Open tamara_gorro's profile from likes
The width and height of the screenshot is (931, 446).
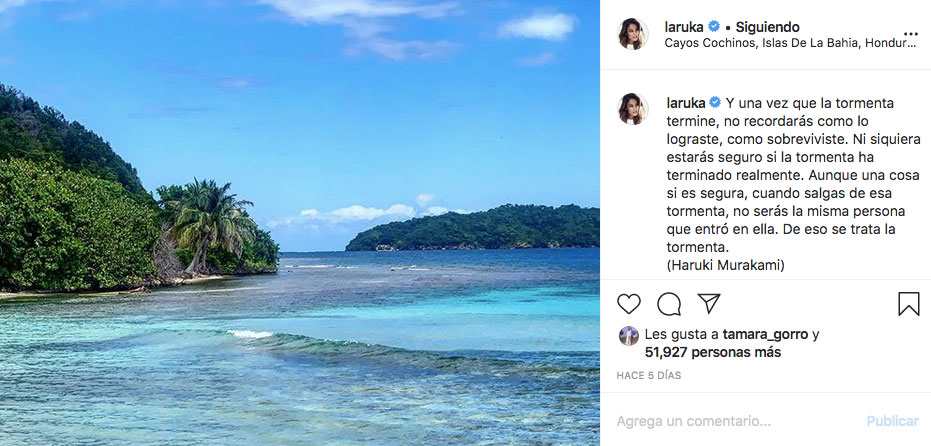pos(766,335)
